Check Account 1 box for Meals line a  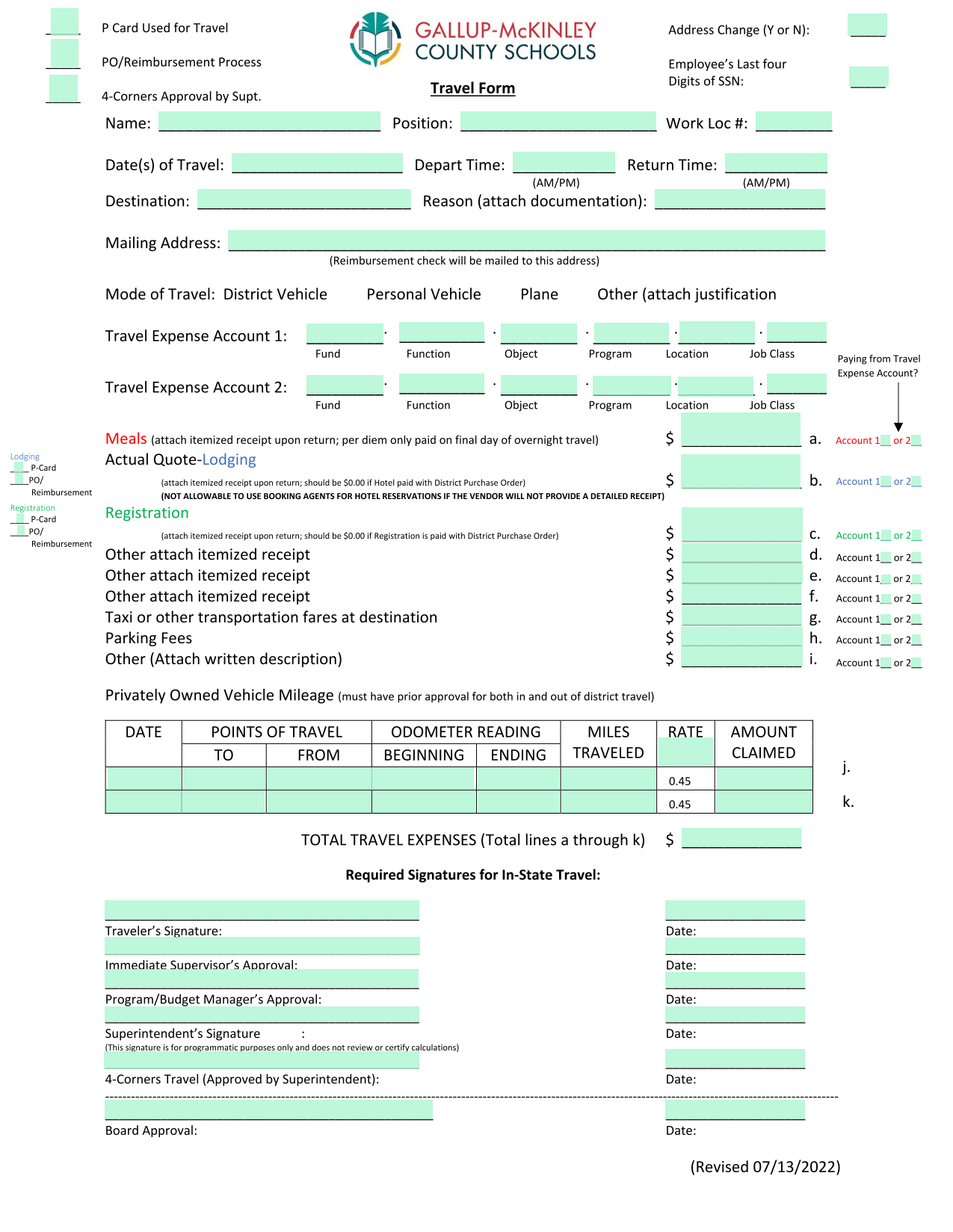886,440
